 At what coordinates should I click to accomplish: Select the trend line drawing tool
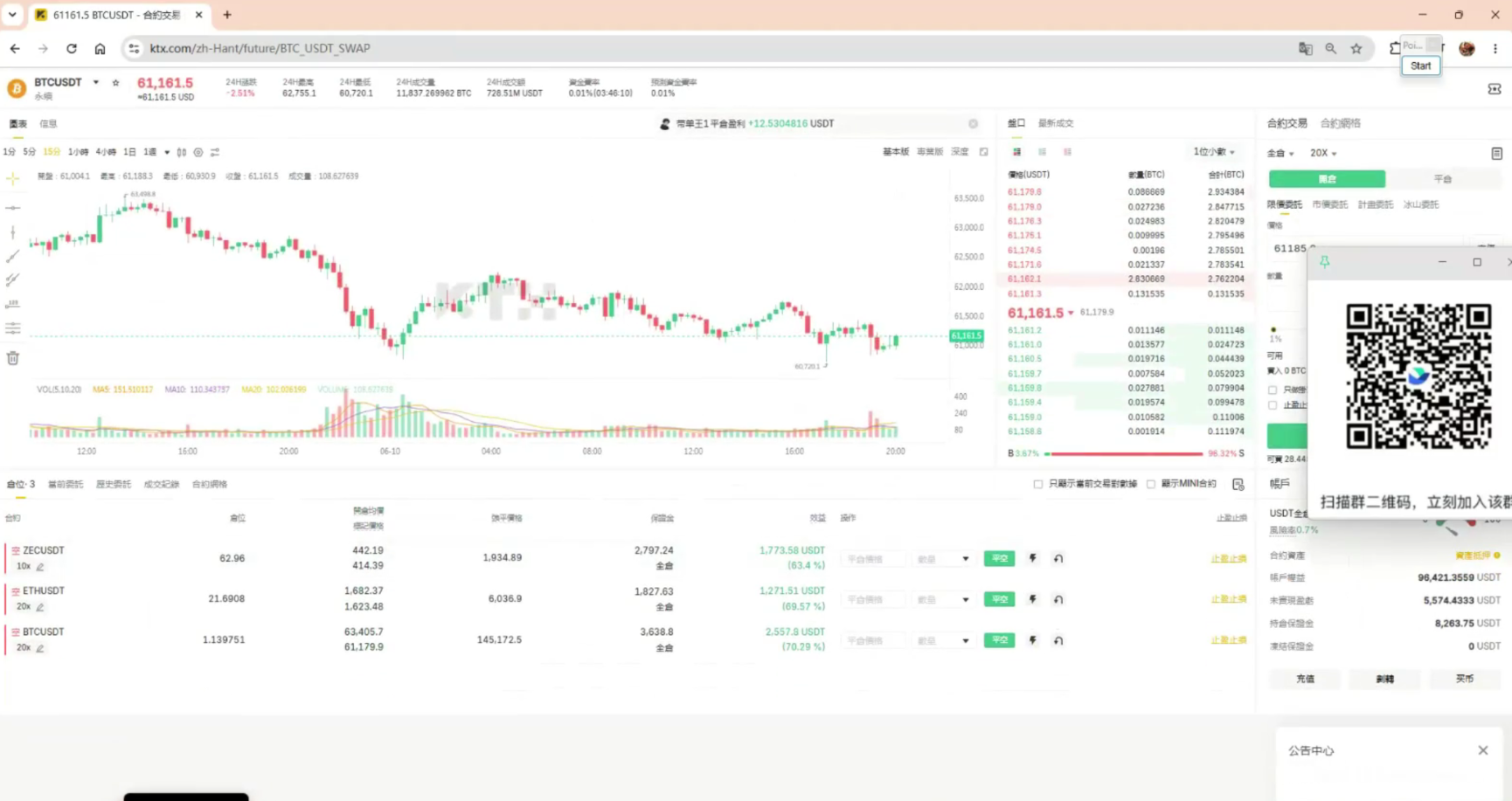(x=12, y=256)
